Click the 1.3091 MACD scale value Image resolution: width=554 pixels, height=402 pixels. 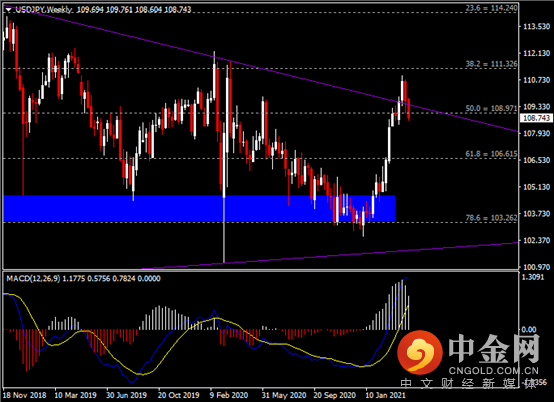click(x=532, y=277)
